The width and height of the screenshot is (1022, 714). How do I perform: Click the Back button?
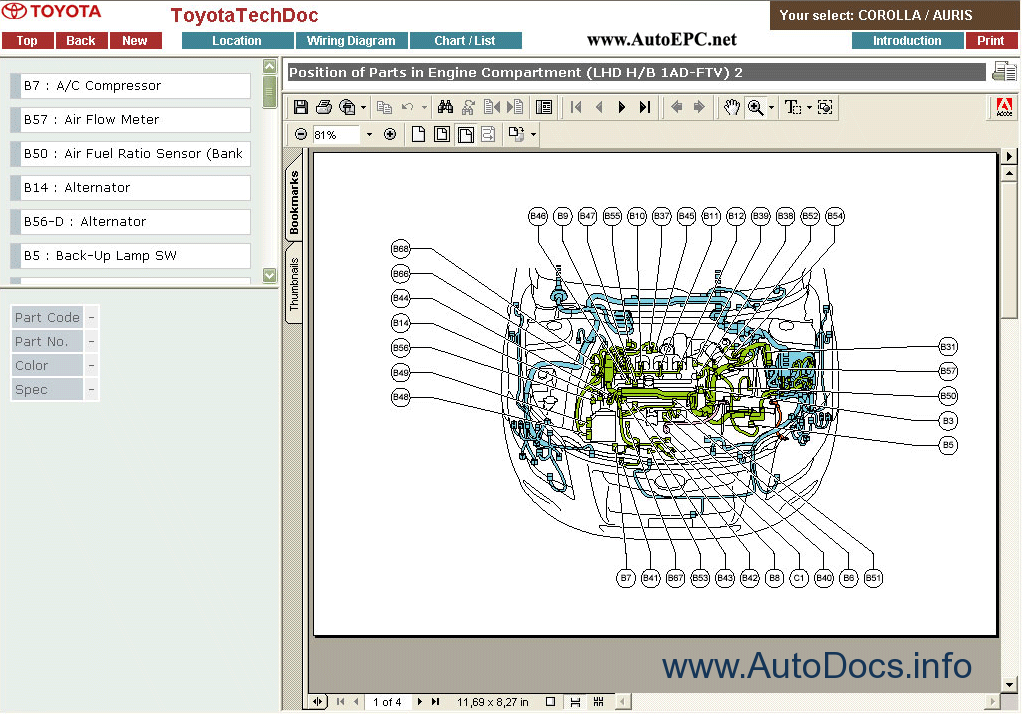coord(81,40)
